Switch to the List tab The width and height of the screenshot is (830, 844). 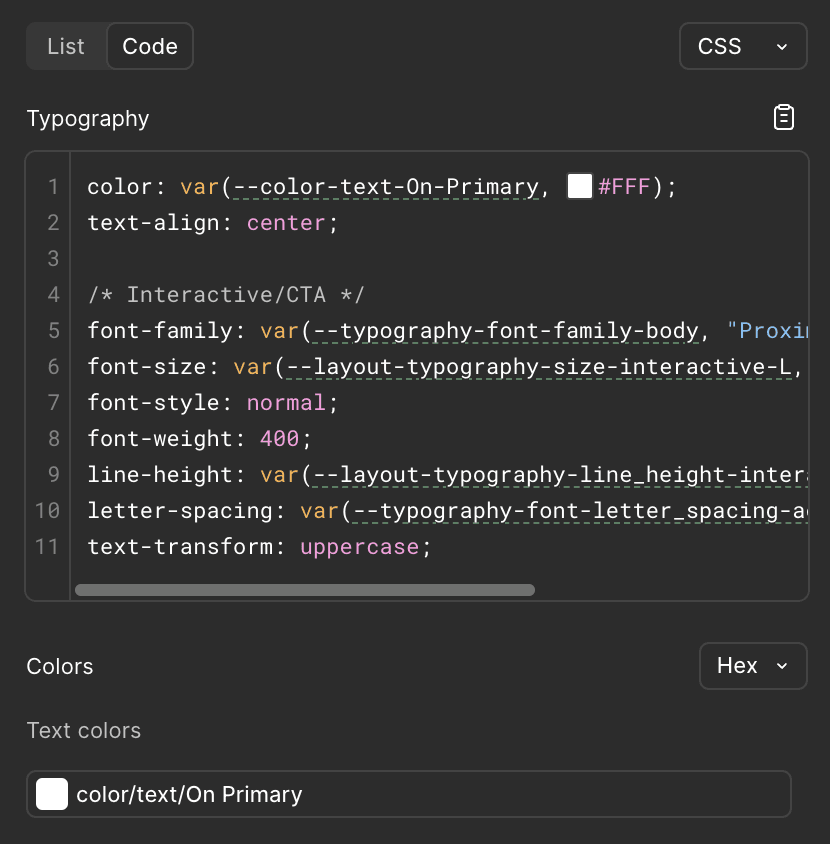(x=66, y=46)
